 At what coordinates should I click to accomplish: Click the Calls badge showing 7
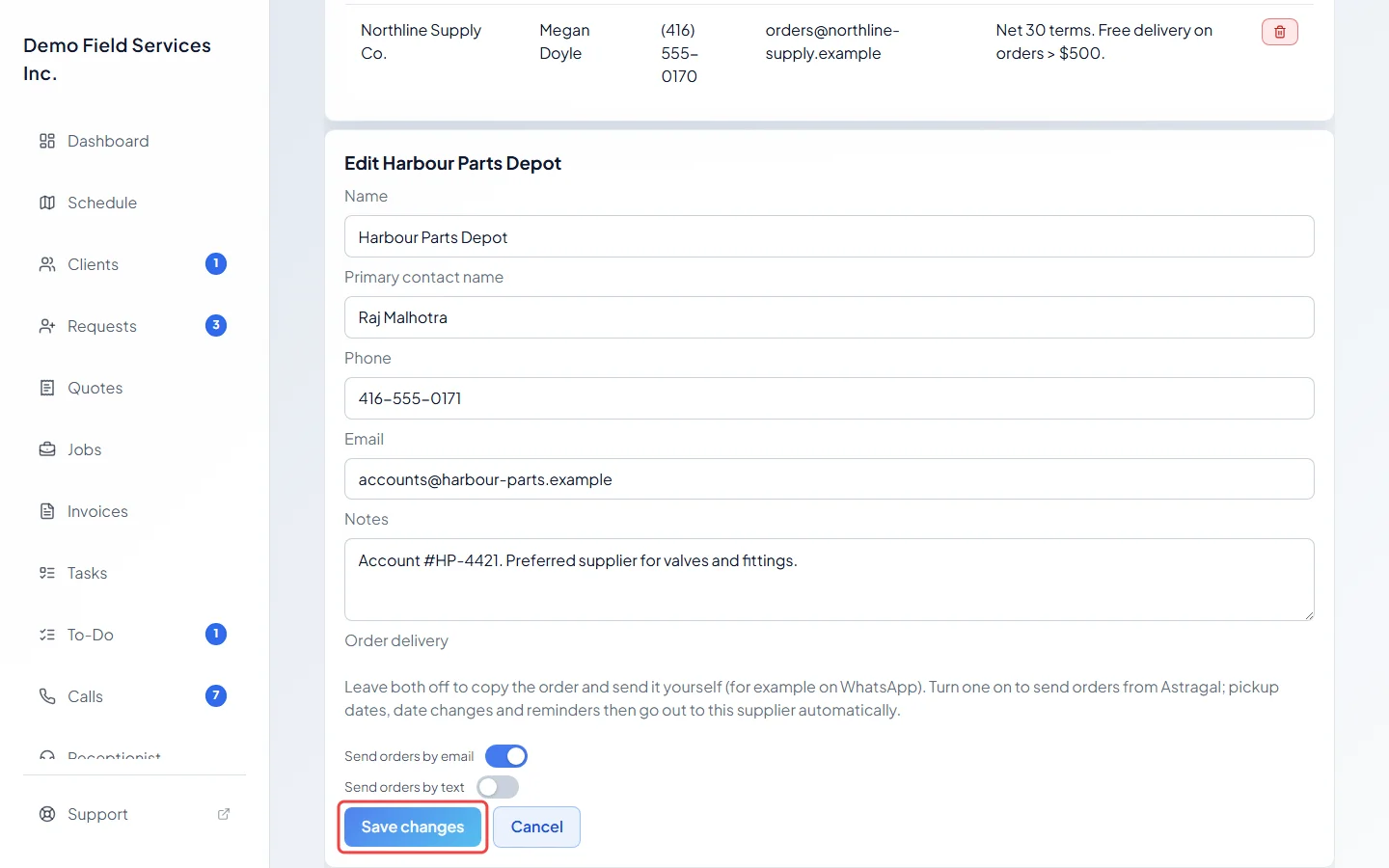click(x=216, y=695)
